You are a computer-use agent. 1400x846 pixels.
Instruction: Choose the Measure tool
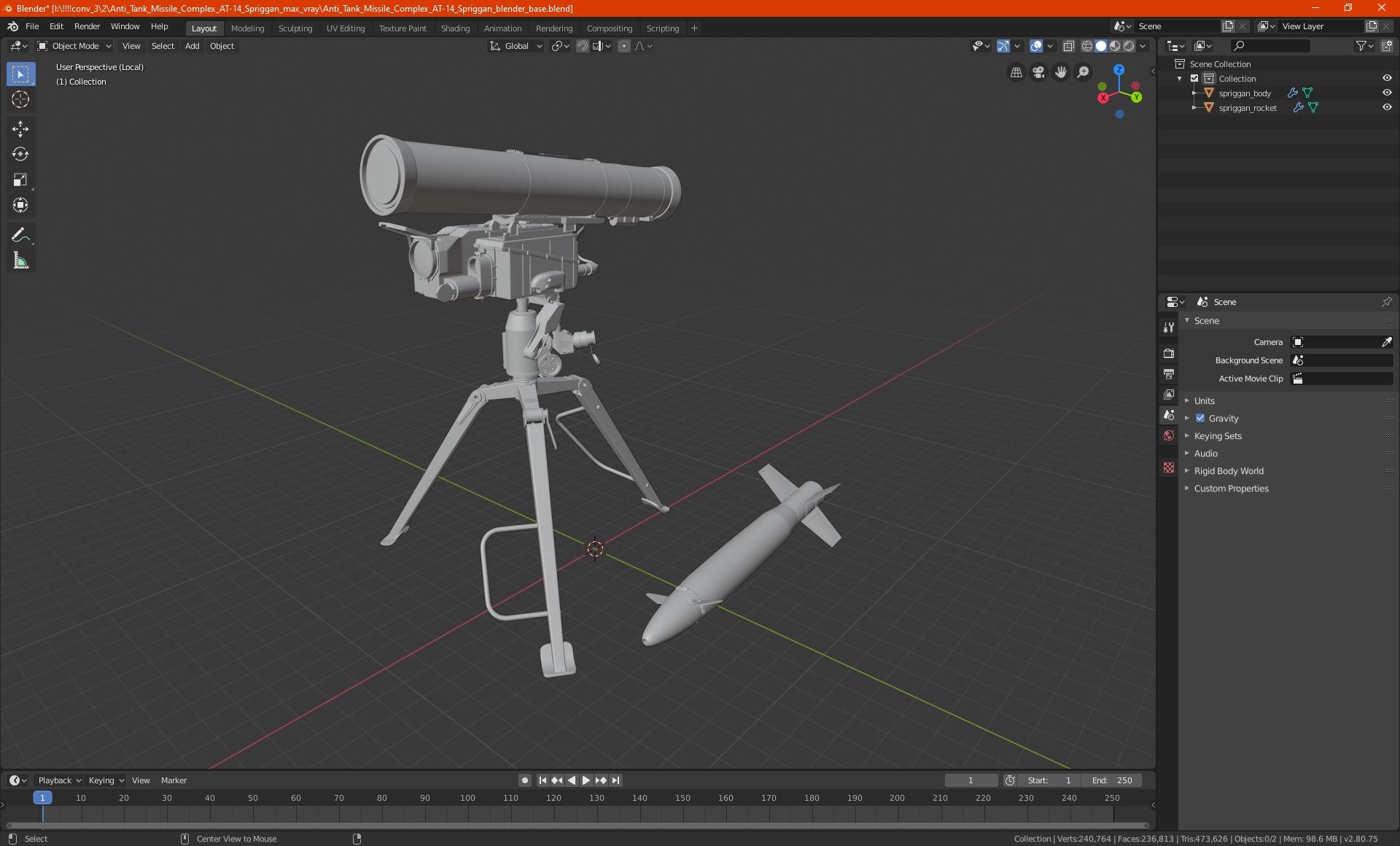[20, 261]
